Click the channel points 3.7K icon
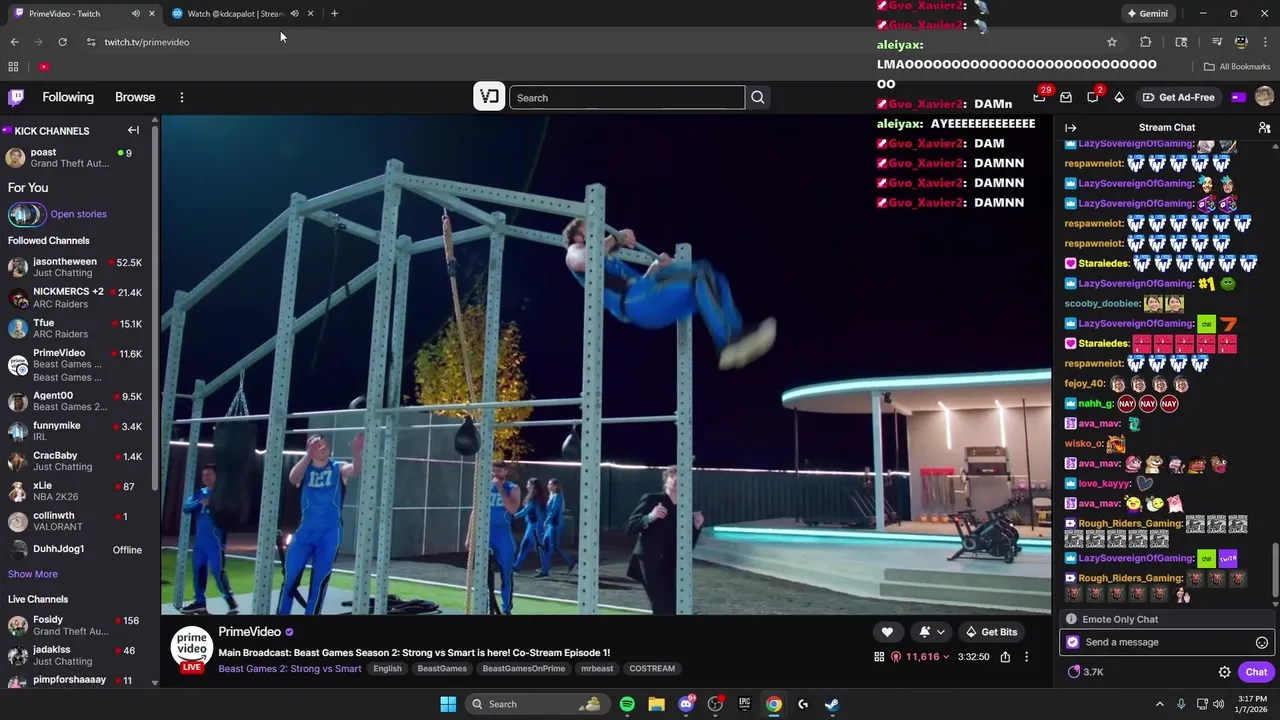This screenshot has height=720, width=1280. 1086,672
